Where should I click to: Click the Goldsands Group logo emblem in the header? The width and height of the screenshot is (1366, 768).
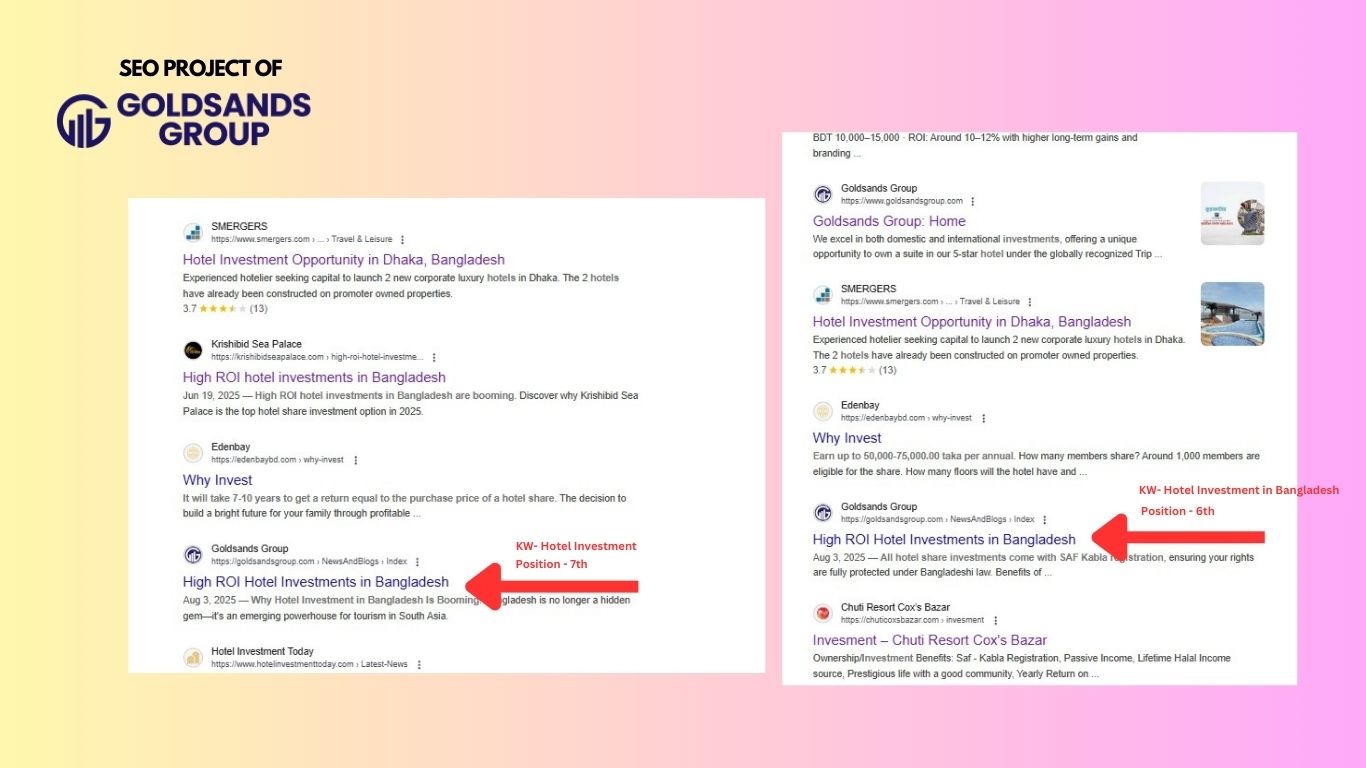(83, 121)
